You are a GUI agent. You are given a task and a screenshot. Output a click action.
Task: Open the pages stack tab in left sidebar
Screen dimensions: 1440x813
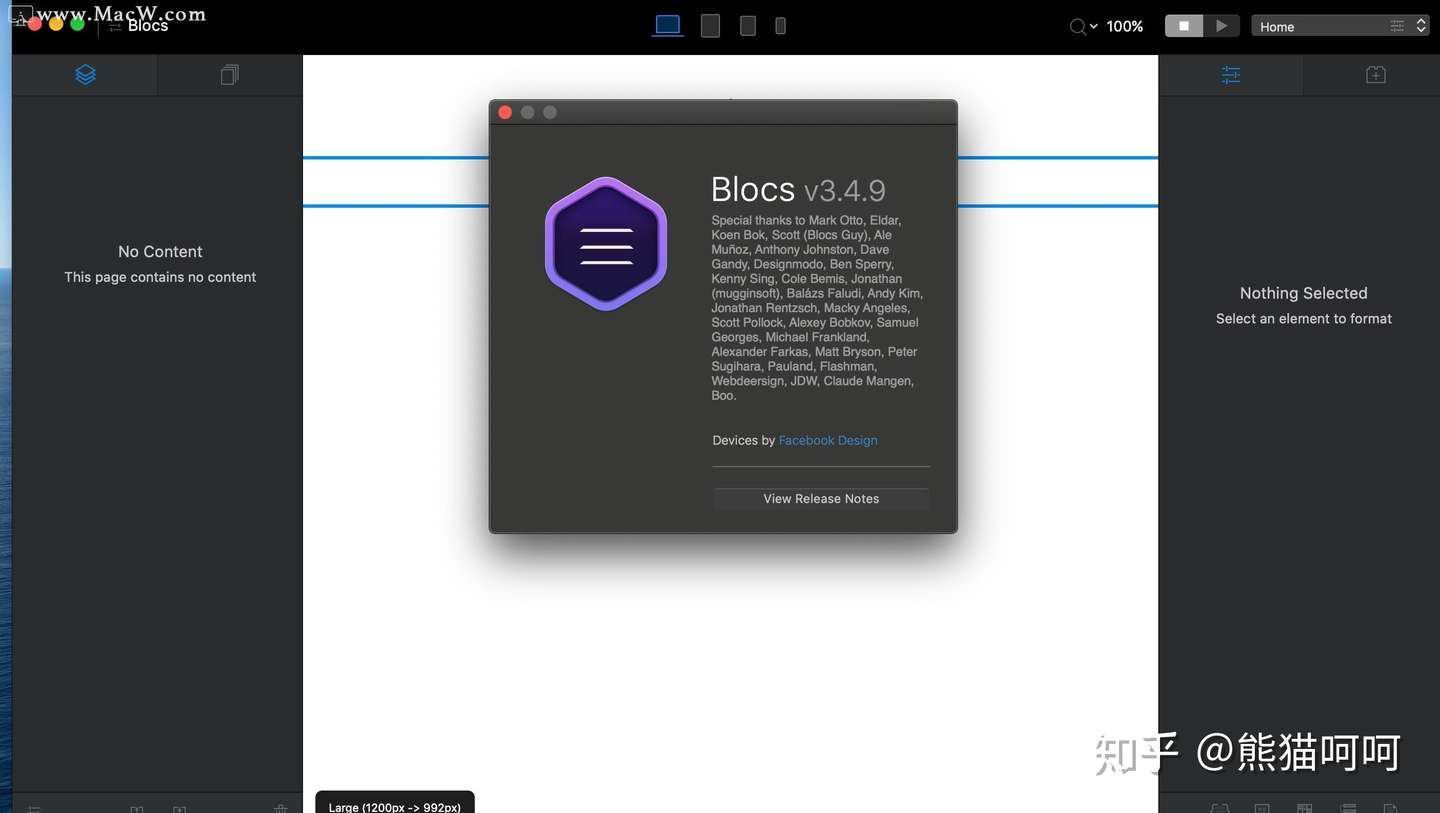pos(230,74)
